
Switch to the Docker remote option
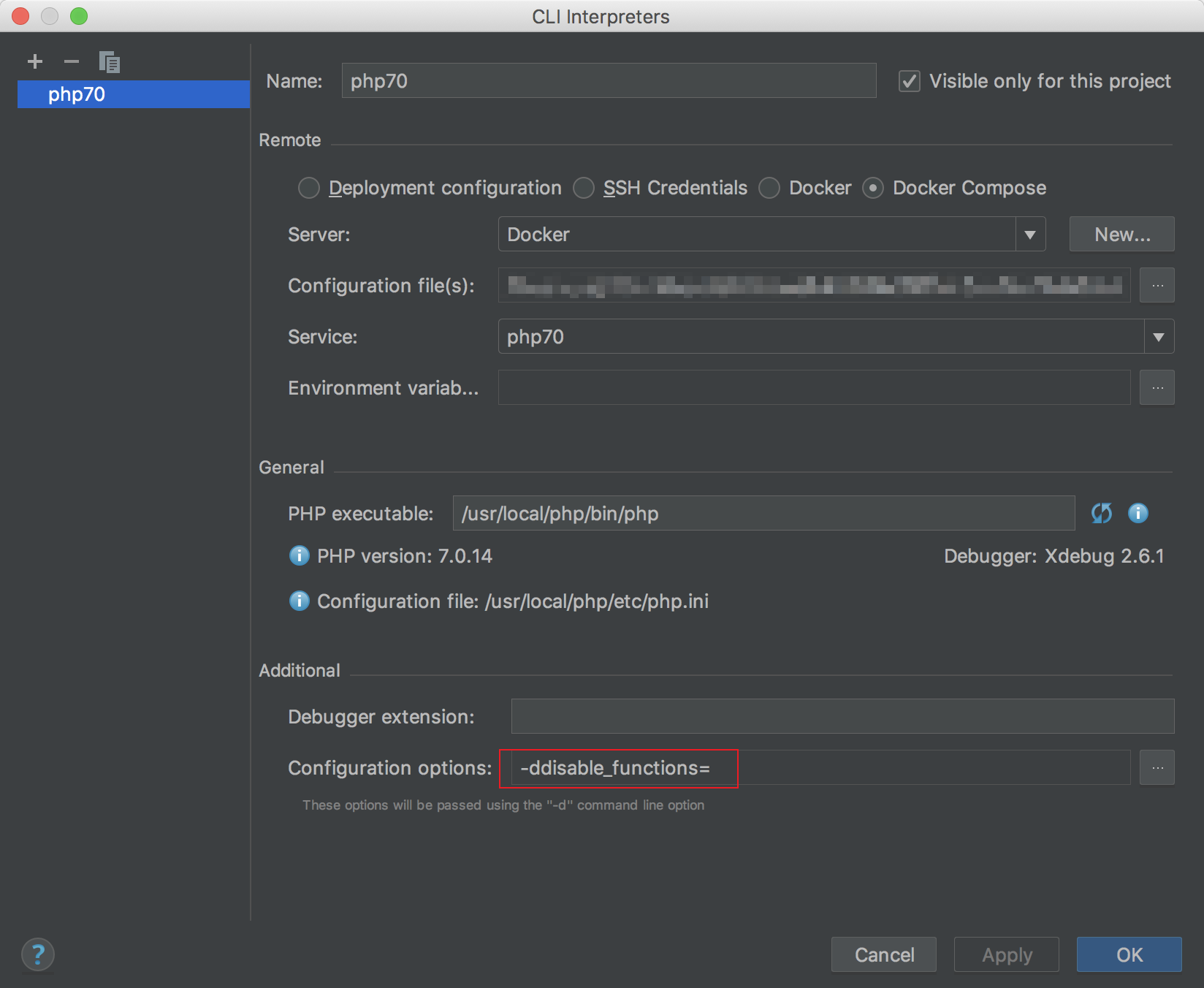pyautogui.click(x=769, y=188)
